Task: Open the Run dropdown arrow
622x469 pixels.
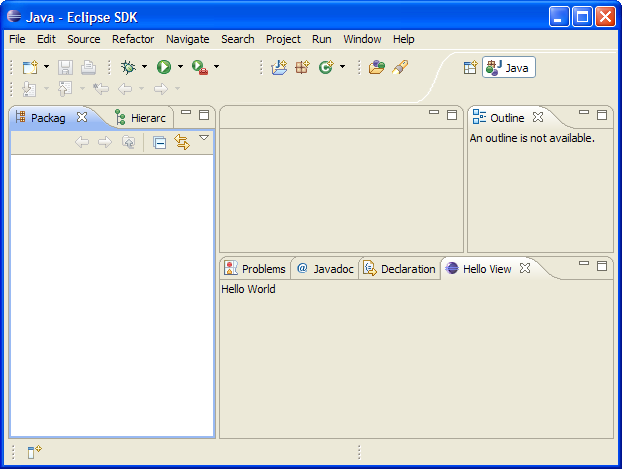Action: (180, 67)
